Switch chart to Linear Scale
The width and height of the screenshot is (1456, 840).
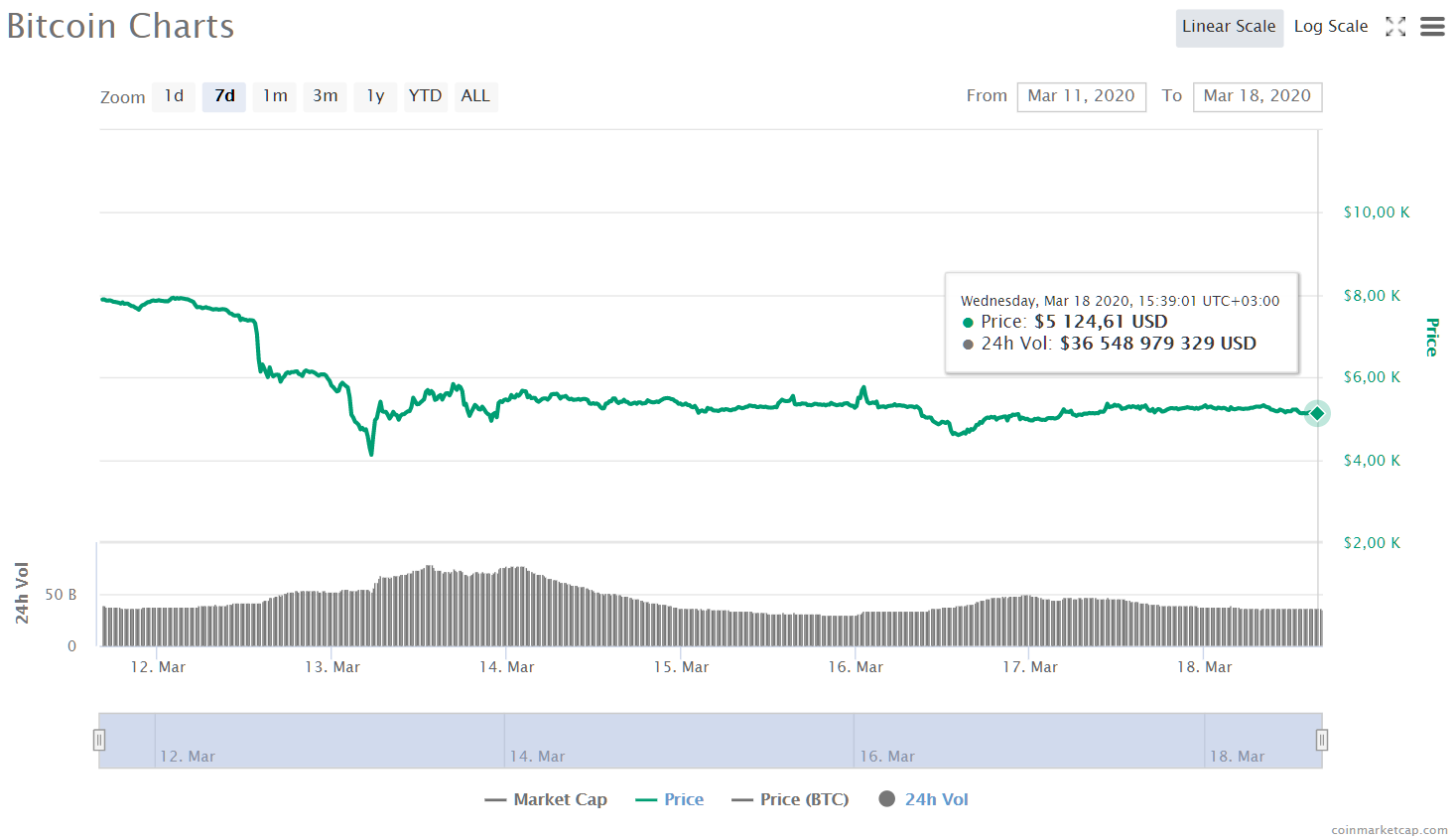pos(1229,27)
